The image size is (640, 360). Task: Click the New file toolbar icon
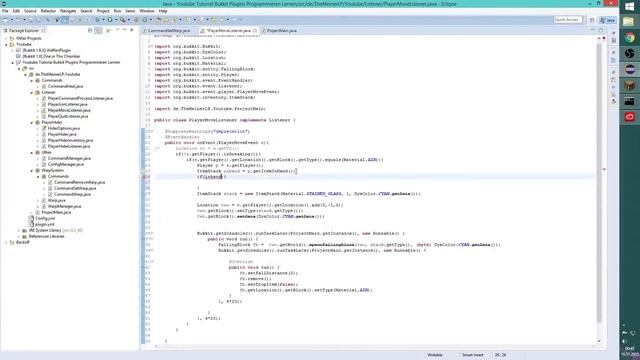5,20
